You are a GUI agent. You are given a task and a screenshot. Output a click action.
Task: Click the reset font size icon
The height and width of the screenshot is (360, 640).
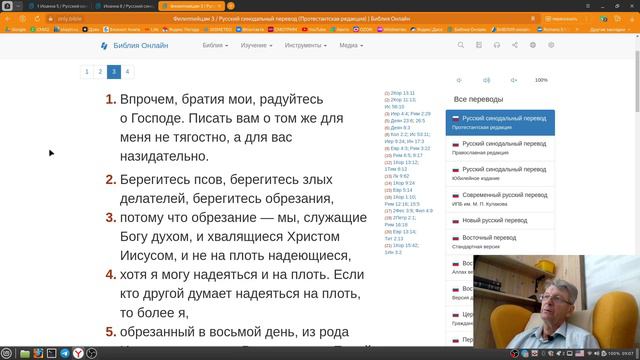point(486,80)
